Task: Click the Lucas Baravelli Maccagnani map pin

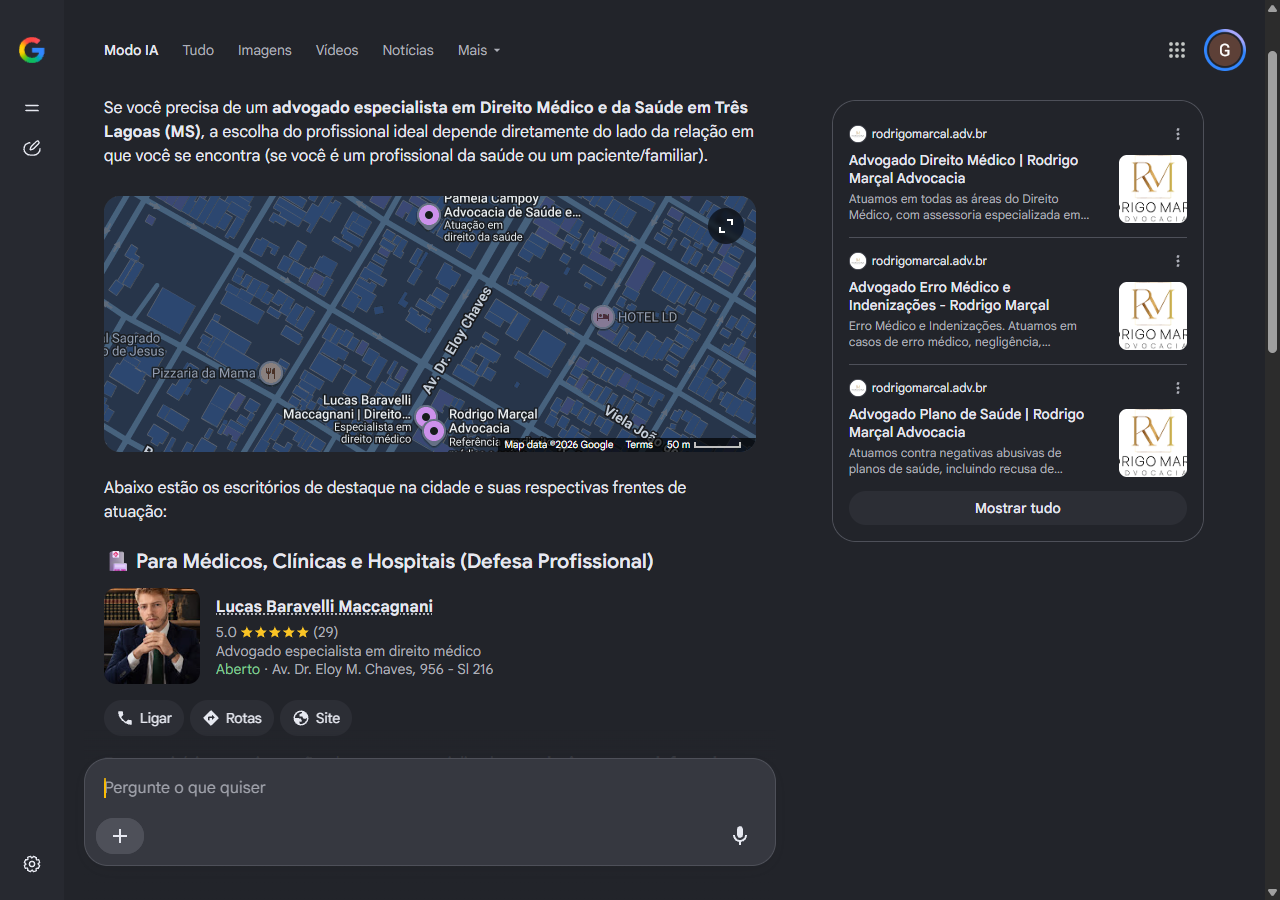Action: click(x=426, y=416)
